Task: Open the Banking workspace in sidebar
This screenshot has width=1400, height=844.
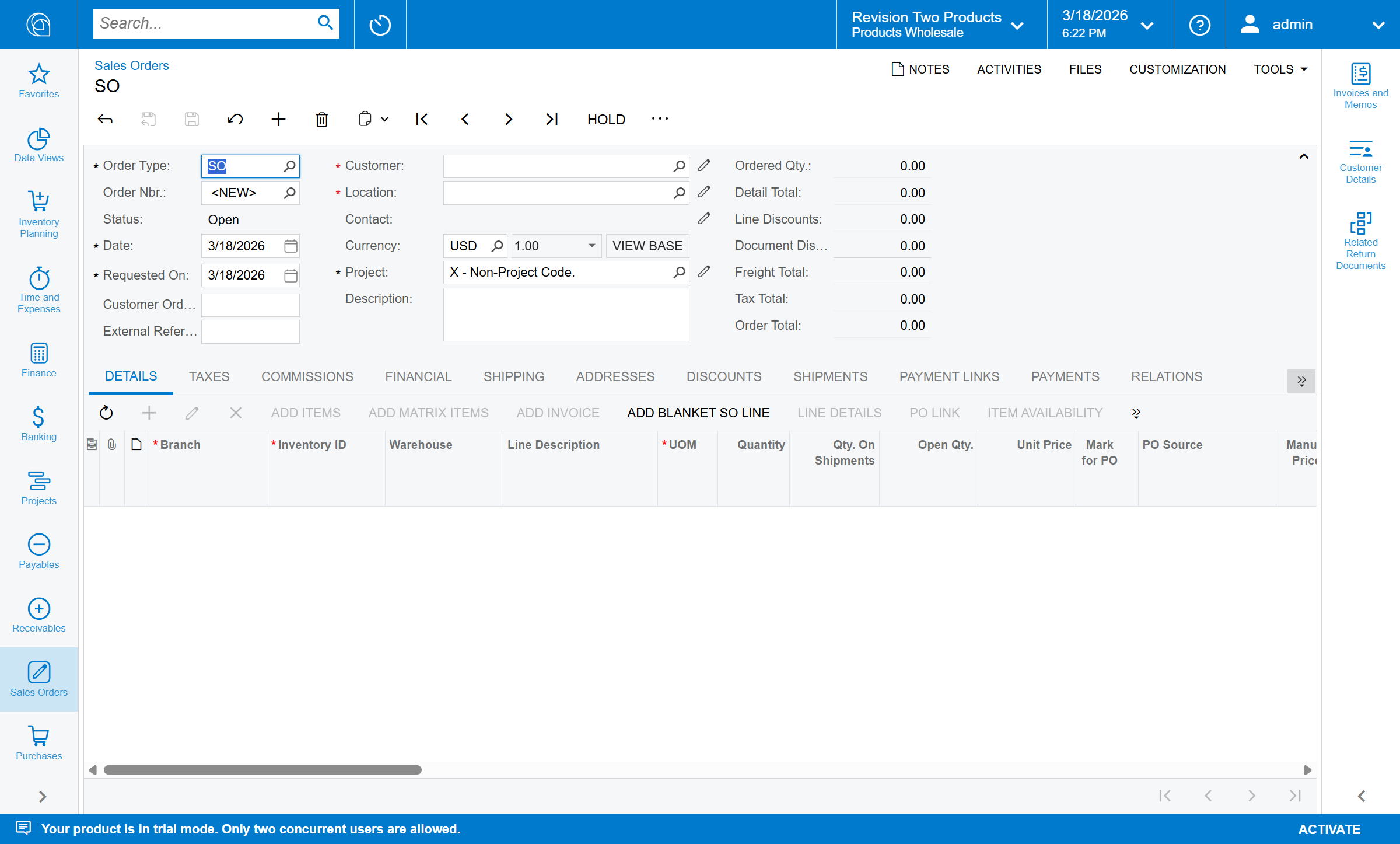Action: coord(38,424)
